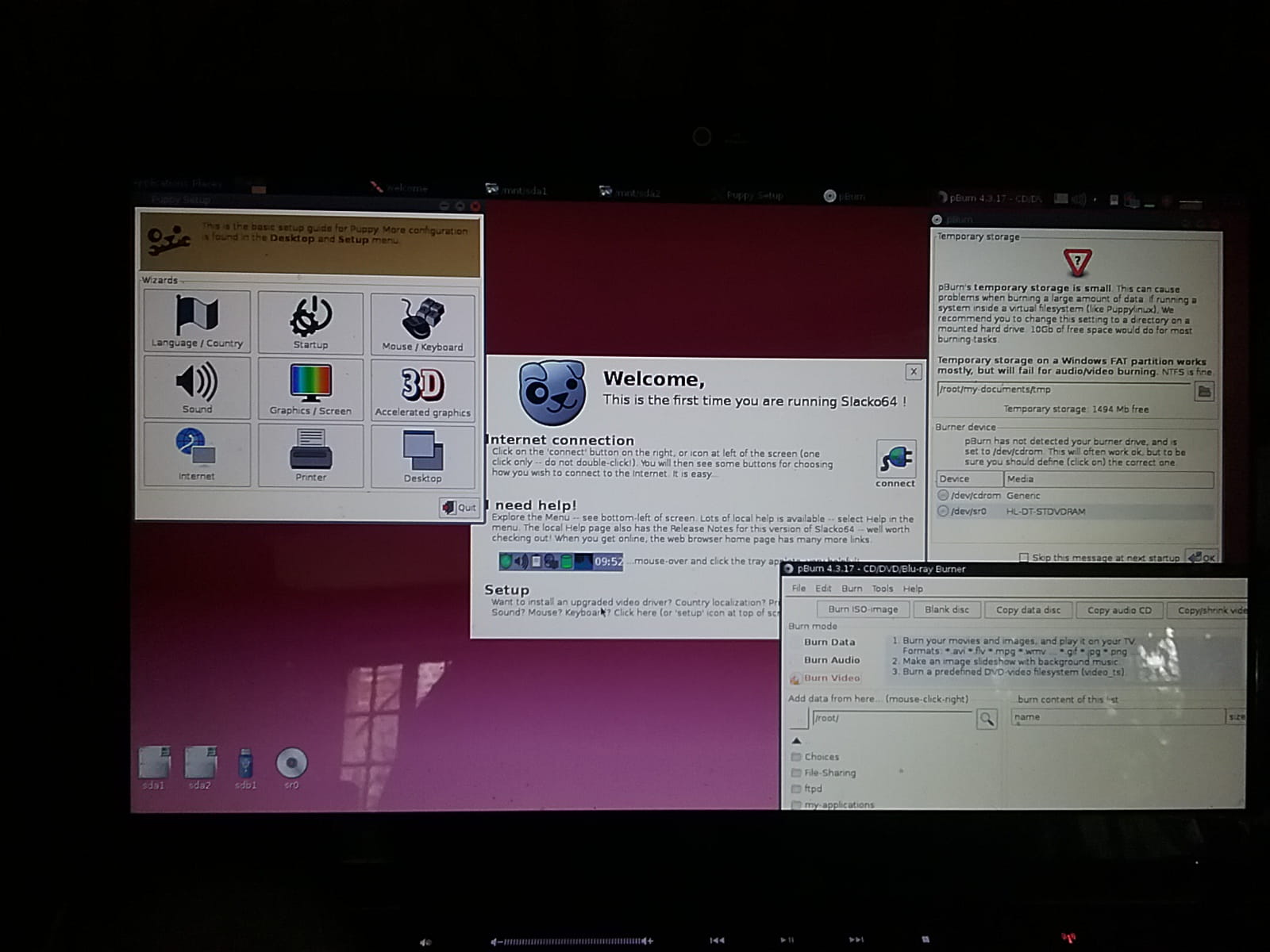The width and height of the screenshot is (1270, 952).
Task: Click the up-arrow parent directory in pBurn
Action: [x=796, y=741]
